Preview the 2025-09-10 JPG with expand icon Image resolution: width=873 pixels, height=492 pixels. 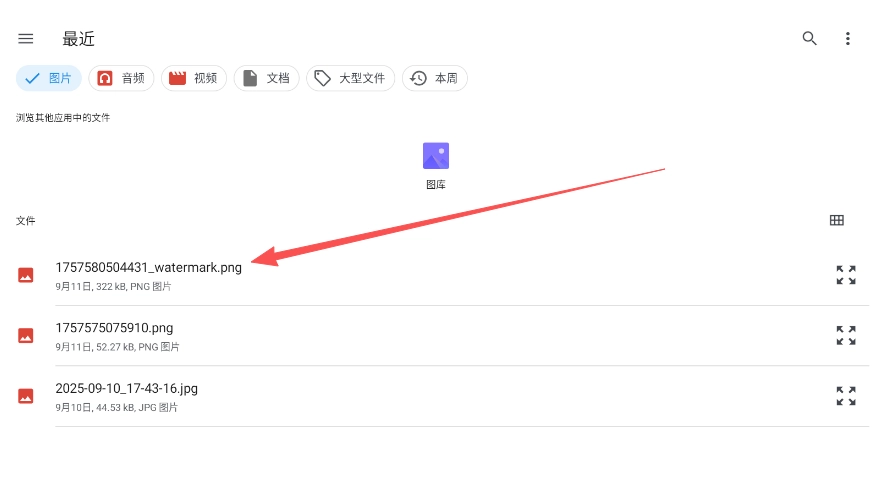pos(846,396)
